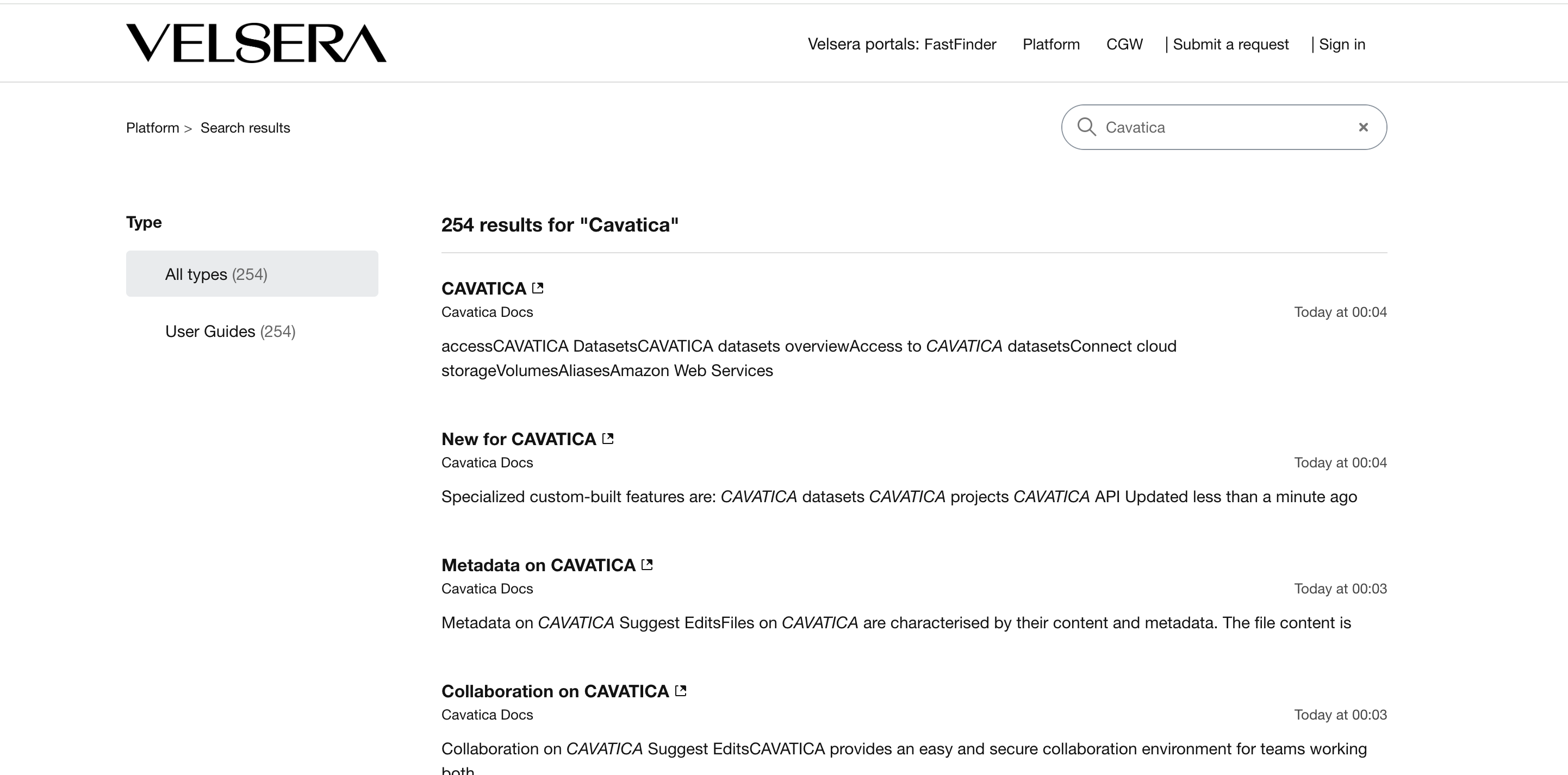Click snippet 'Collaboration on CAVATICA Suggest Edits'
The width and height of the screenshot is (1568, 775).
904,759
